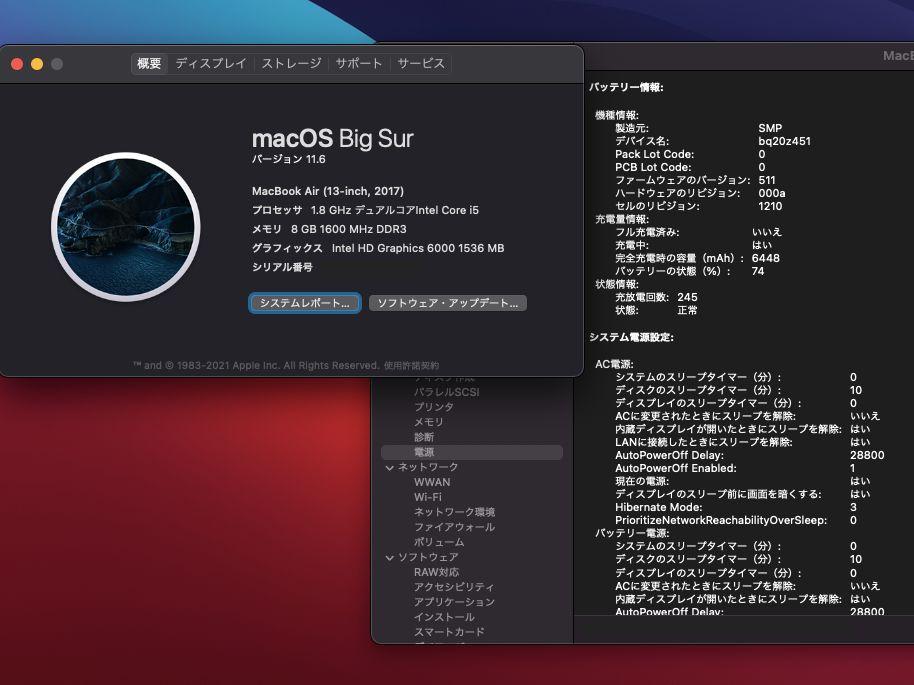Click the シリアル番号 label
This screenshot has height=685, width=914.
pos(282,267)
